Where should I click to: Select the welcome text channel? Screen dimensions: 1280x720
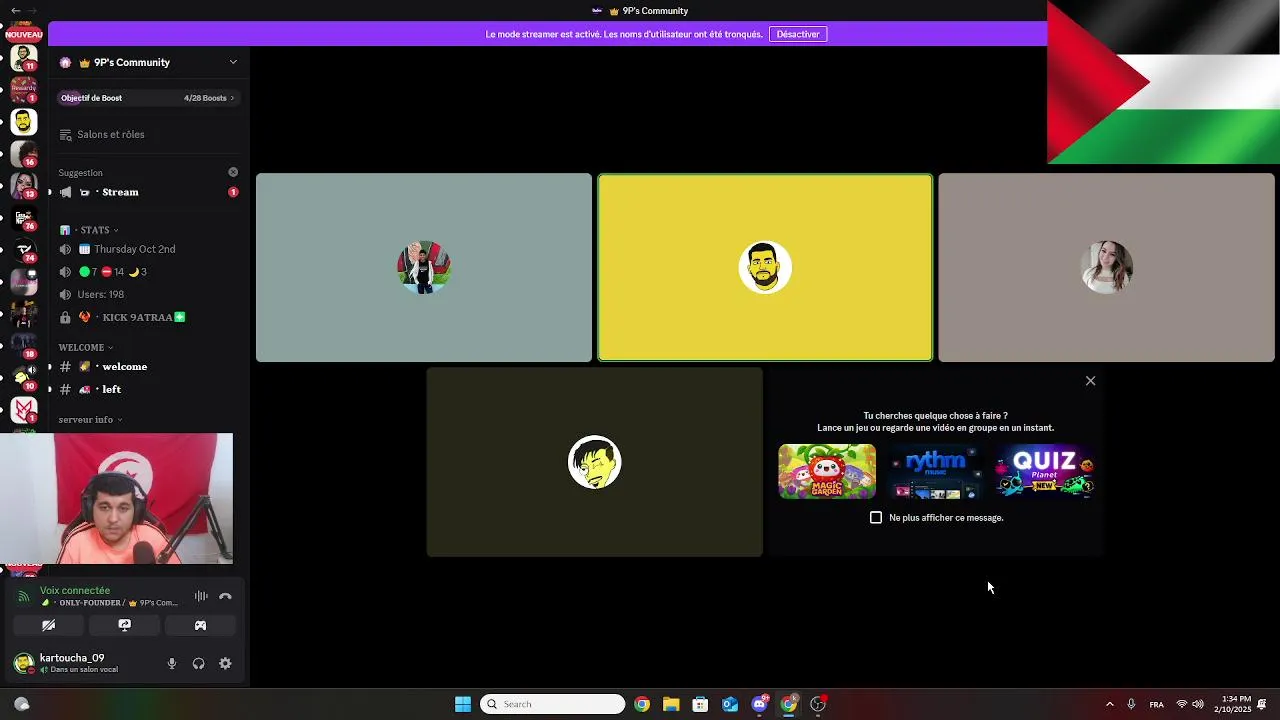(148, 366)
